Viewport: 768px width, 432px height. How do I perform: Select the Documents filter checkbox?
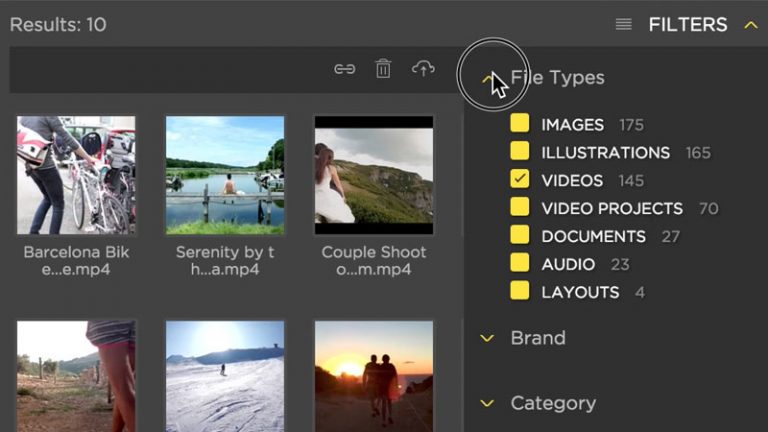point(519,236)
